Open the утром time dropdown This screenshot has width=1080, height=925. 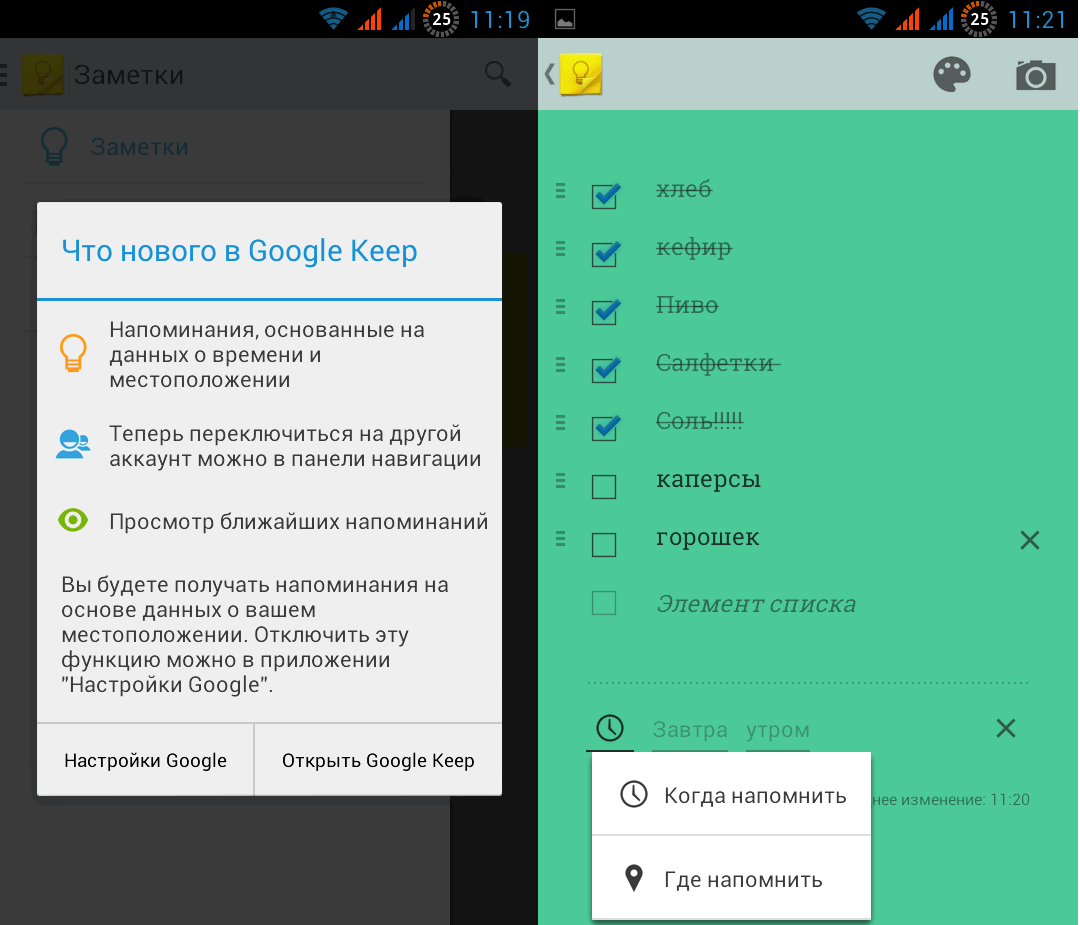(x=778, y=729)
